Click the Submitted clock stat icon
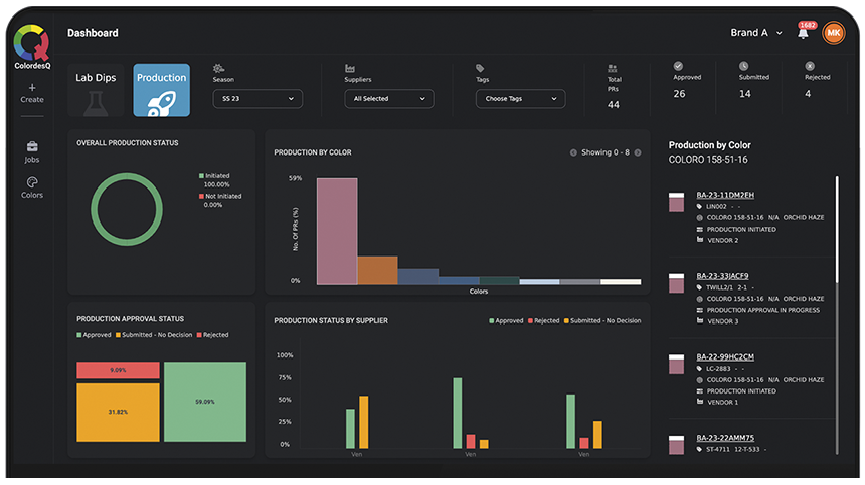Image resolution: width=865 pixels, height=485 pixels. 743,66
